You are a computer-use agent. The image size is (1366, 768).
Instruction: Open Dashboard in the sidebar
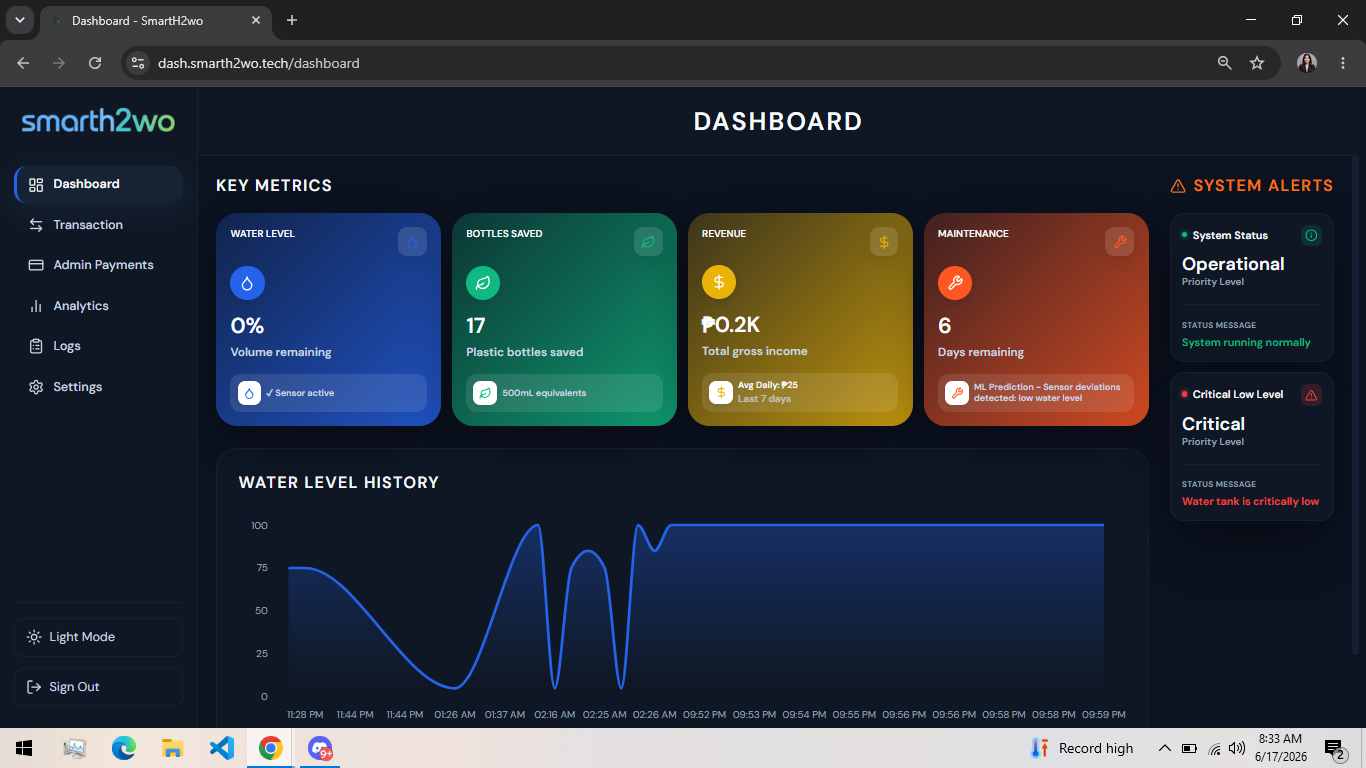[99, 184]
